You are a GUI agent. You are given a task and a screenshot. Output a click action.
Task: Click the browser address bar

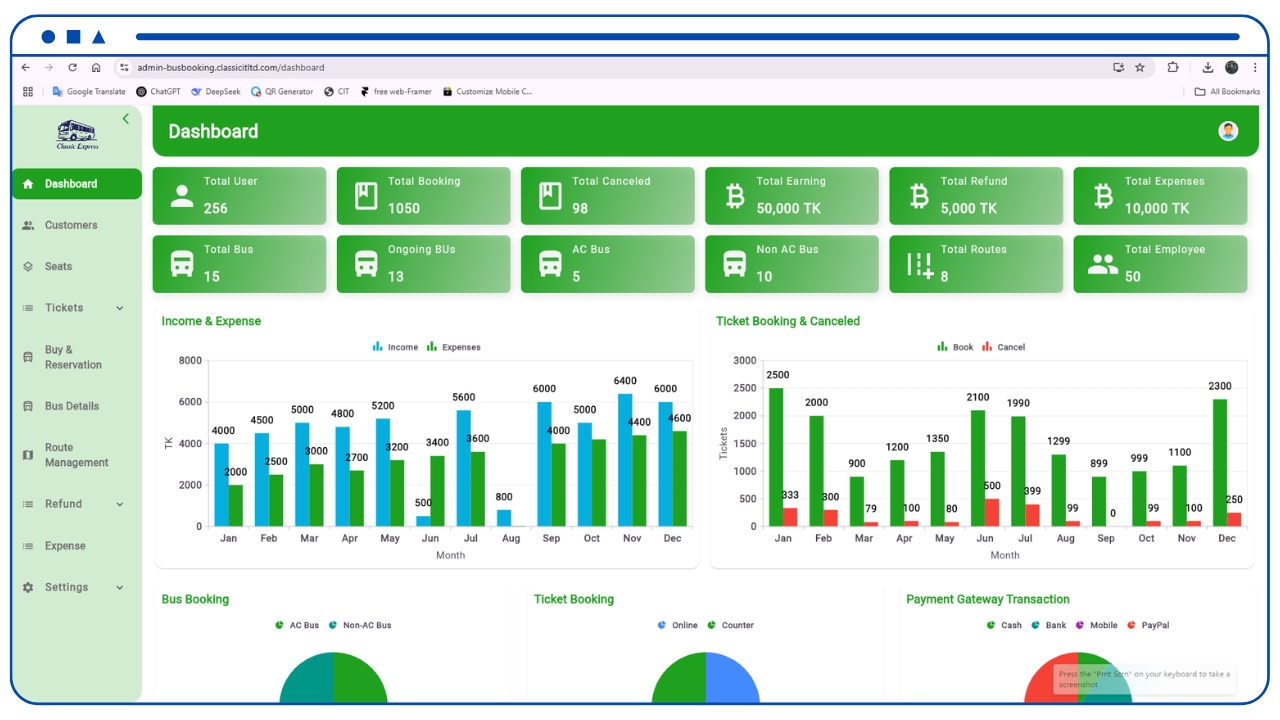[x=620, y=68]
